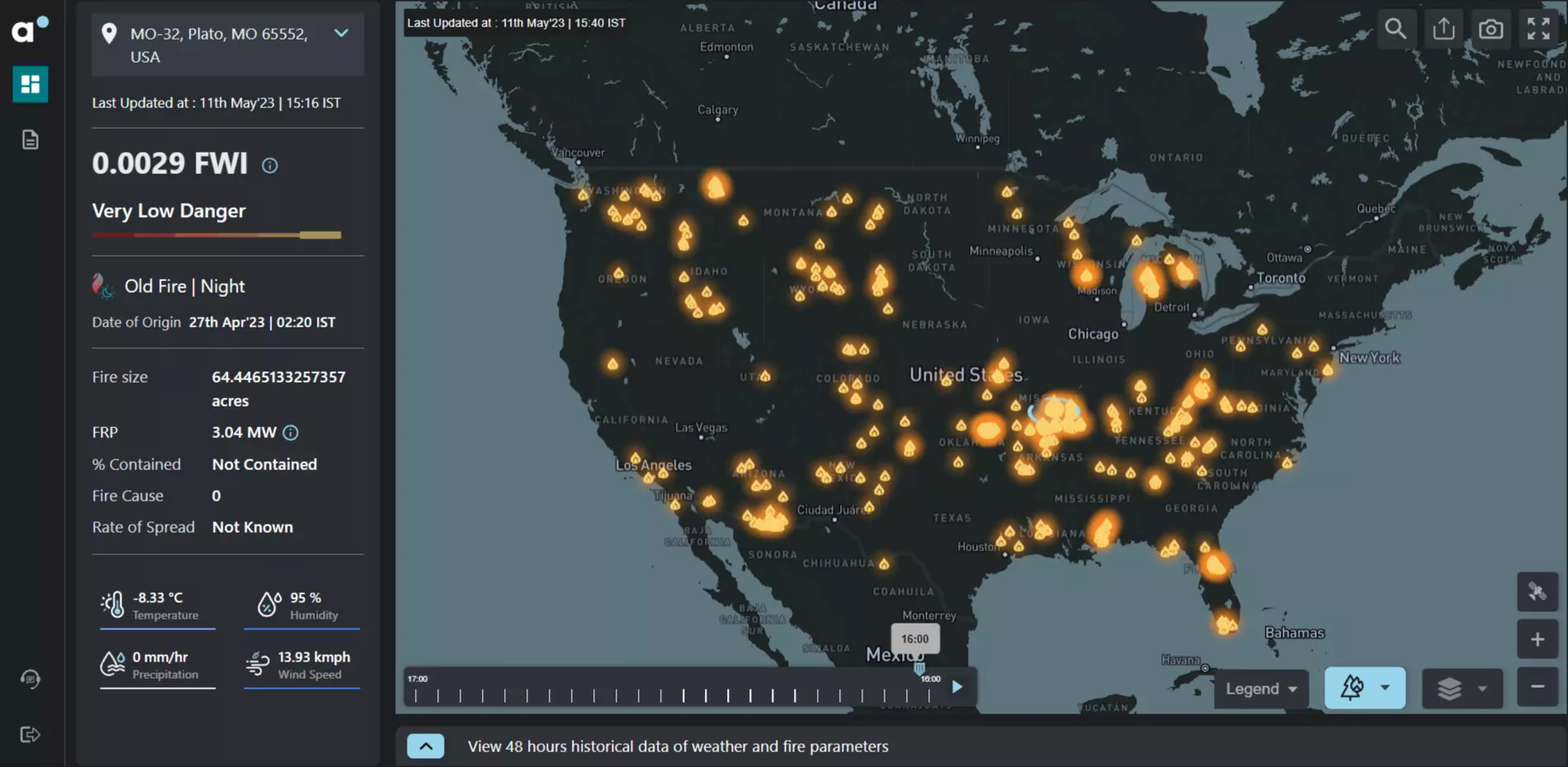Play the timeline animation
The height and width of the screenshot is (767, 1568).
[x=957, y=687]
